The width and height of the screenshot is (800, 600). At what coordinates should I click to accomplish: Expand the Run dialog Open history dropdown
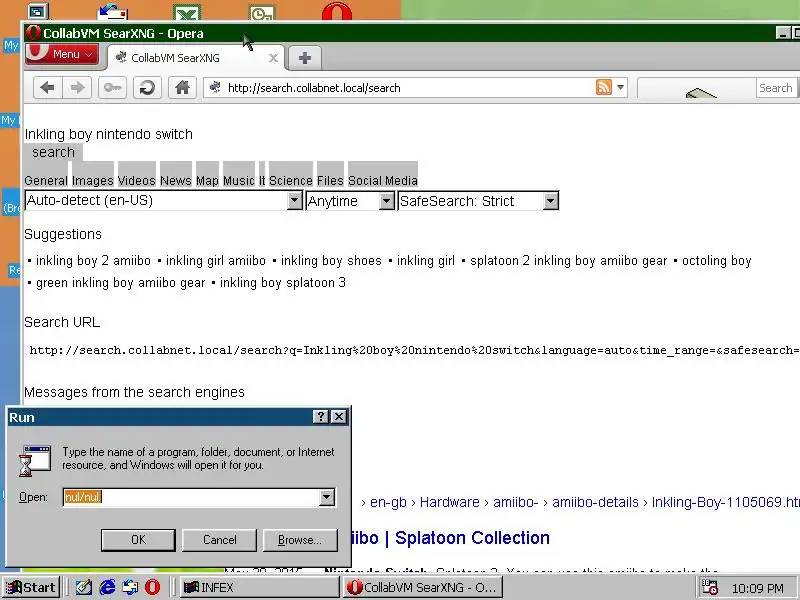pyautogui.click(x=327, y=497)
